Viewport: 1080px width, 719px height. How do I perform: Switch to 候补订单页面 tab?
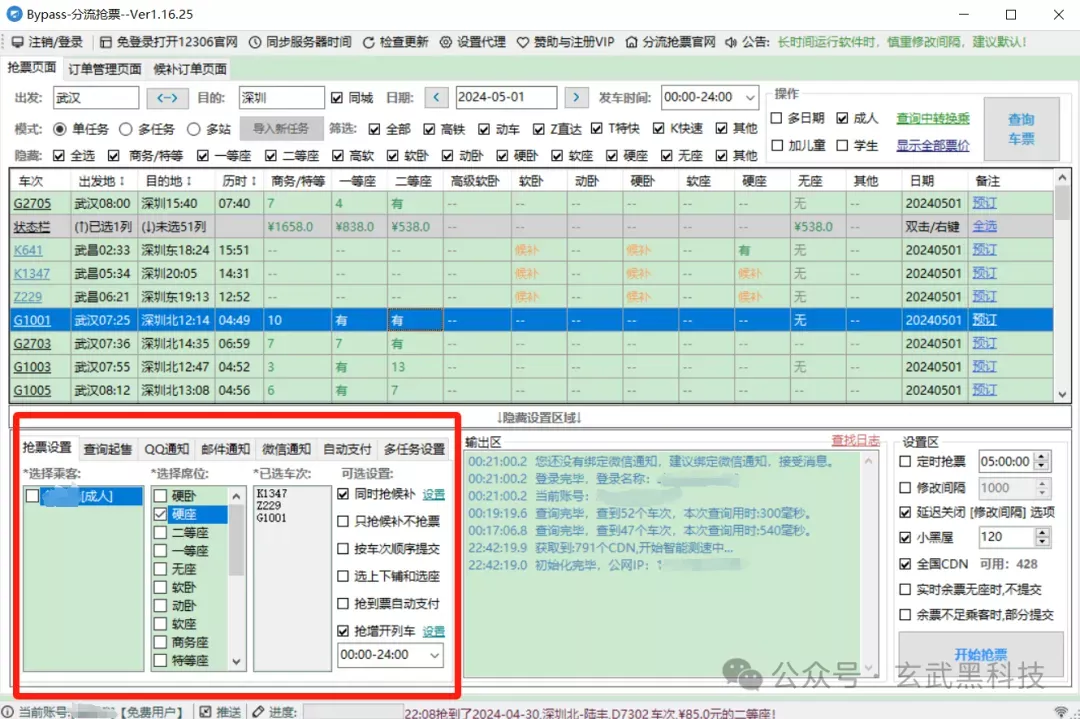(x=190, y=69)
